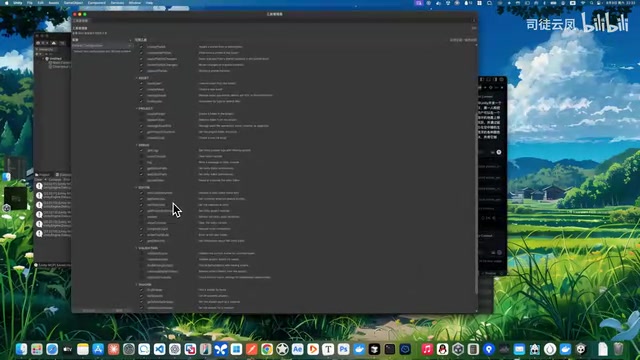The height and width of the screenshot is (360, 640).
Task: Select Main Camera in Unity Hierarchy
Action: coord(60,62)
